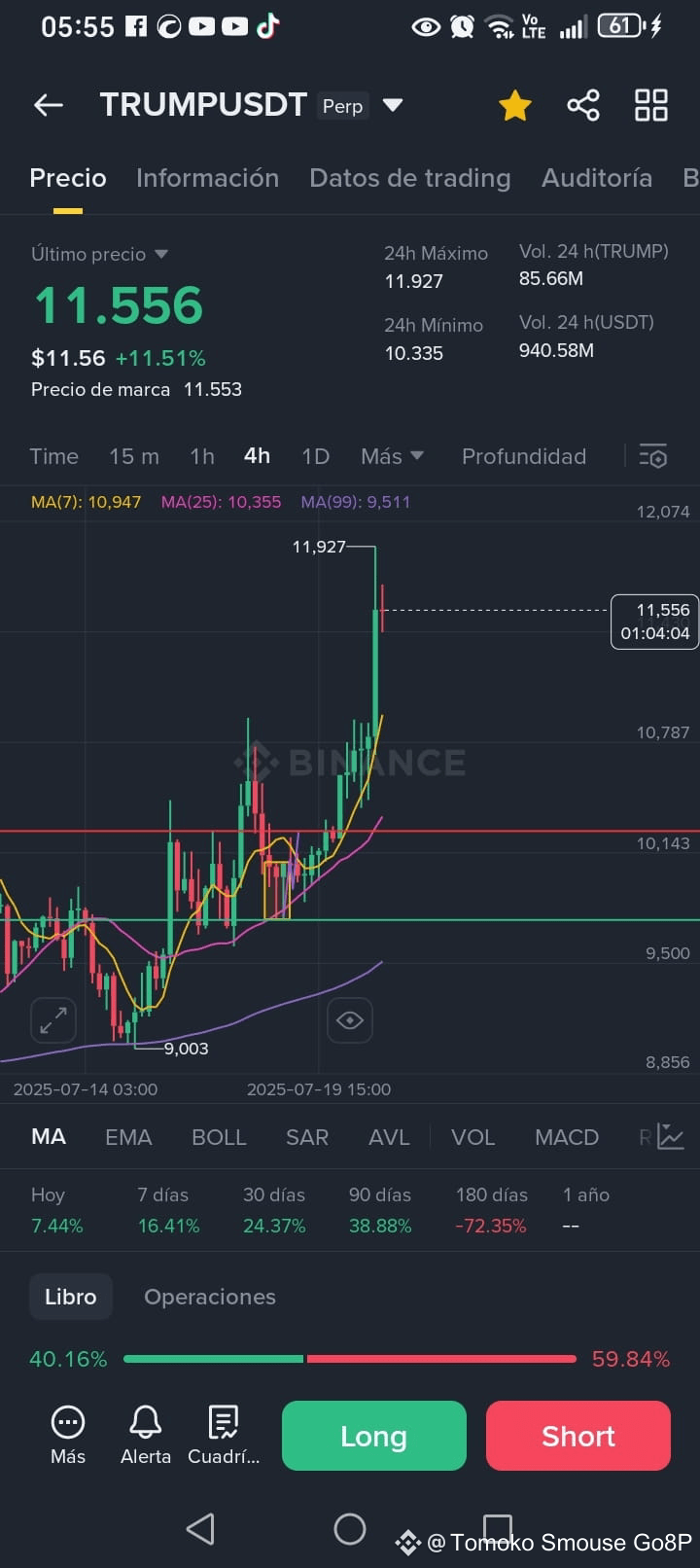
Task: Select the BOLL indicator
Action: [219, 1137]
